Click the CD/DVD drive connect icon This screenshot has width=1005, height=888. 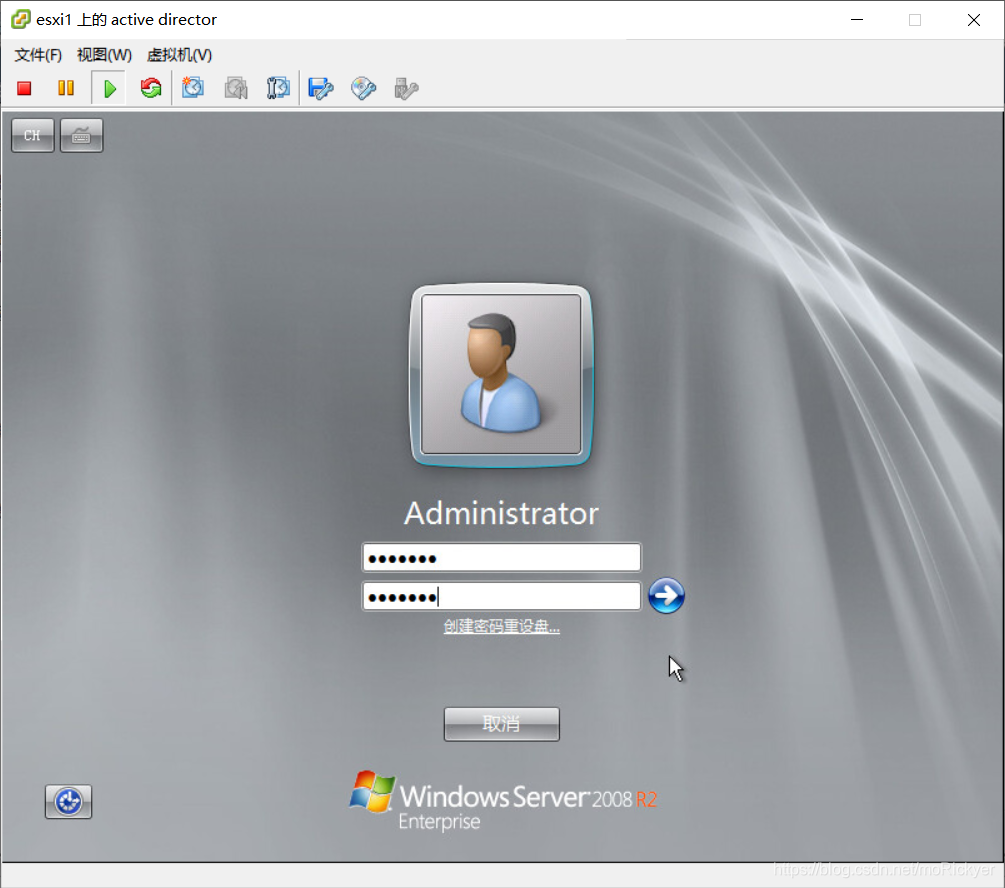pyautogui.click(x=363, y=88)
